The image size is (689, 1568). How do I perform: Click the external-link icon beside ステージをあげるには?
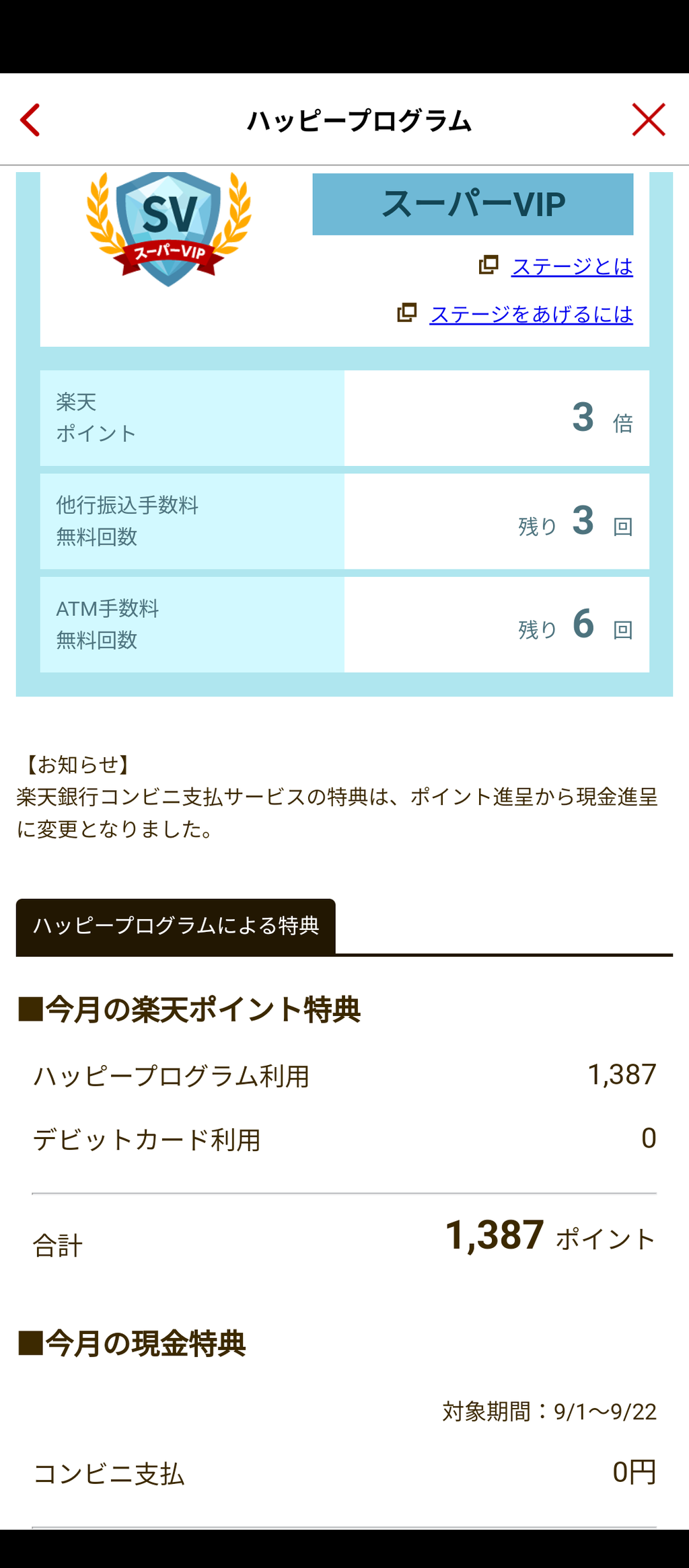(x=407, y=313)
